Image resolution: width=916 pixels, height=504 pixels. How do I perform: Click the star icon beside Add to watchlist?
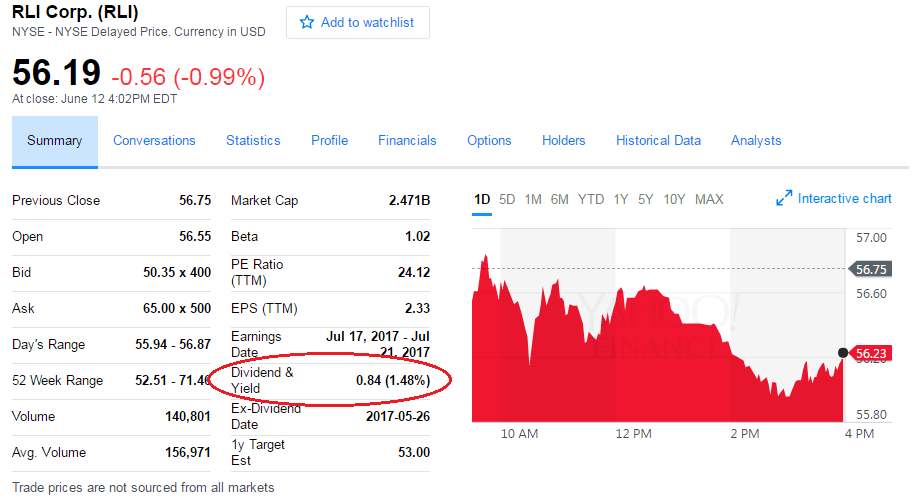click(307, 22)
